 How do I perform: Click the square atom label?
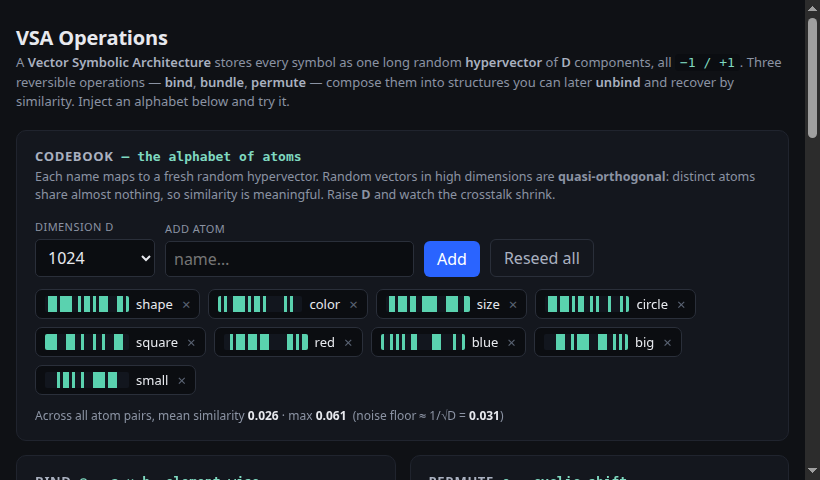click(x=157, y=343)
